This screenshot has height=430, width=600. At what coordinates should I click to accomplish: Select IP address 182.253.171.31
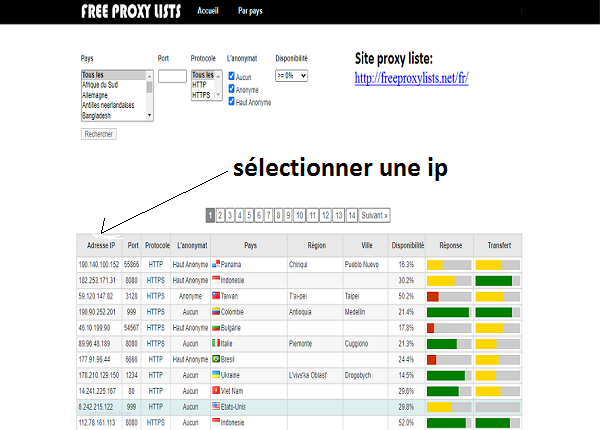click(97, 280)
